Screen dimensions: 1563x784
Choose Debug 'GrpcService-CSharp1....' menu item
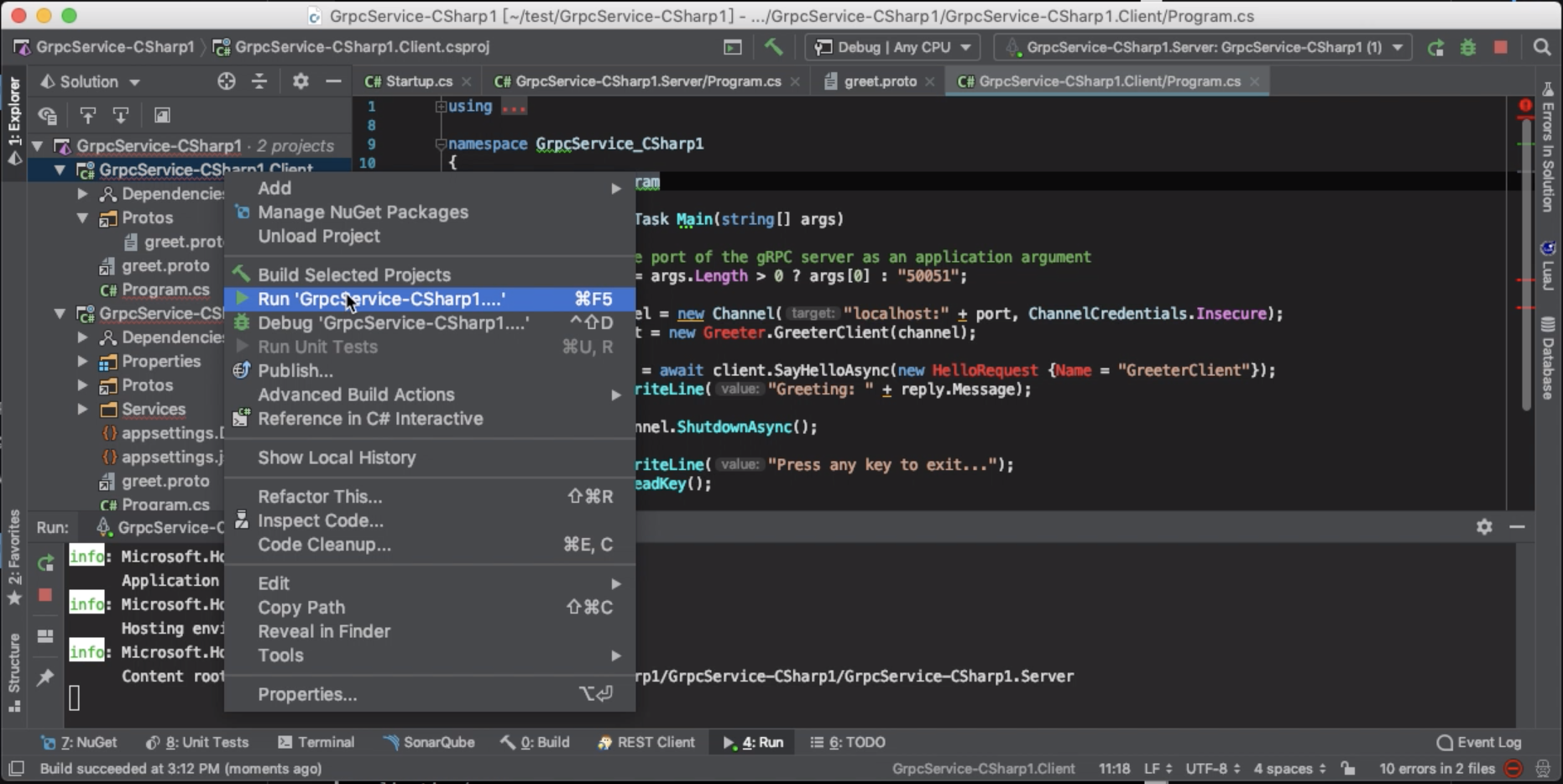[x=429, y=323]
